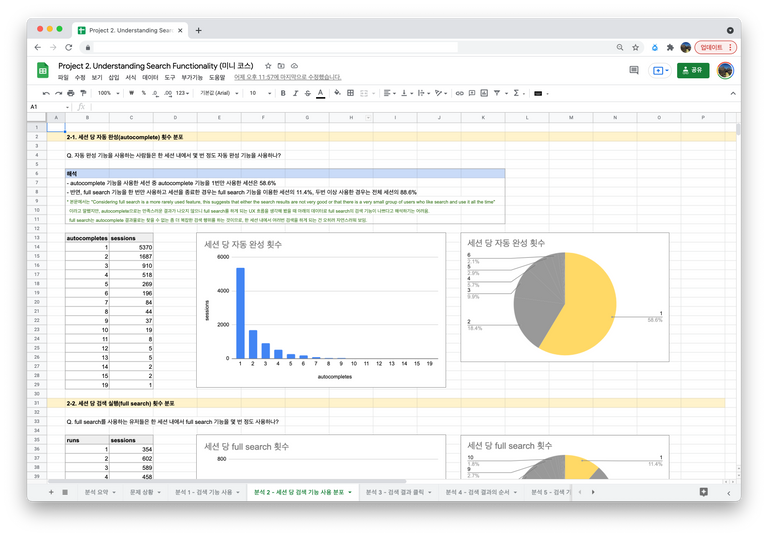Click the Undo icon in the toolbar

(x=46, y=93)
